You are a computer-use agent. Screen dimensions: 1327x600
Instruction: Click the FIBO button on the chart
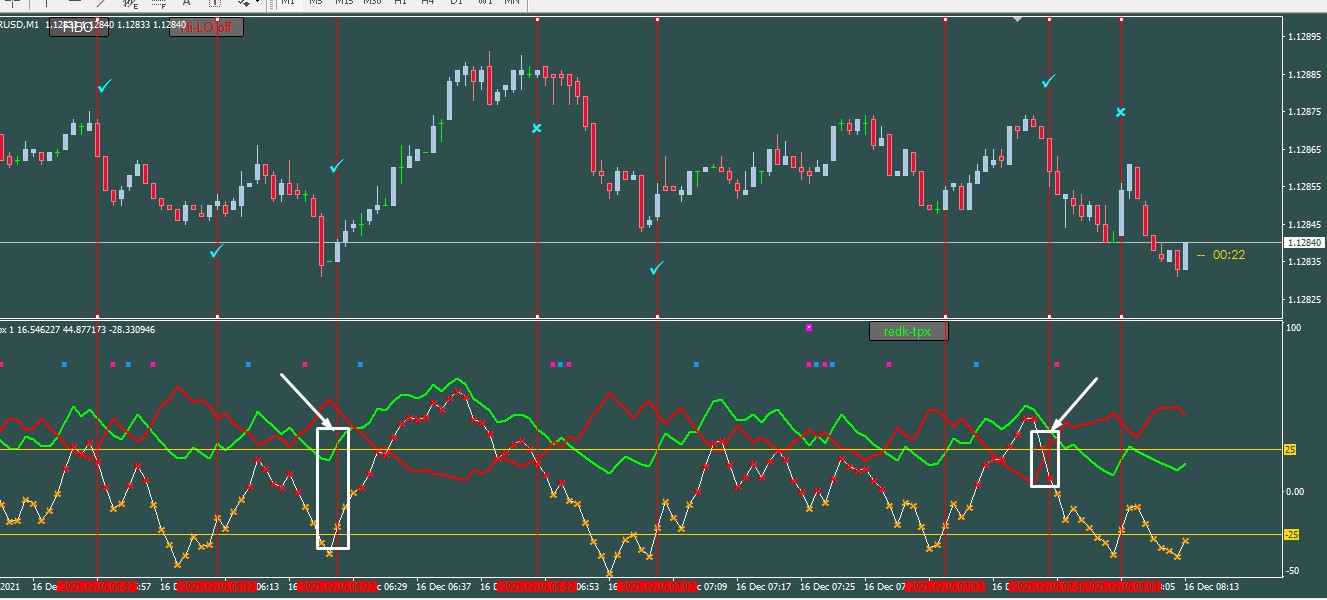point(79,27)
